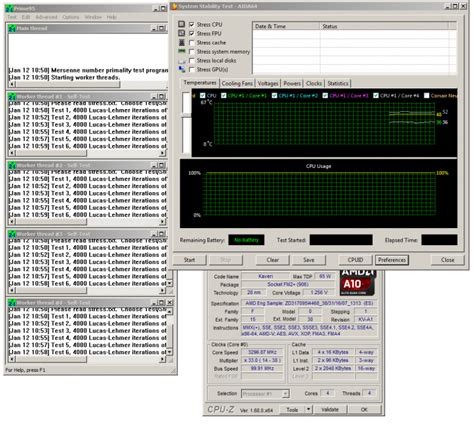Image resolution: width=474 pixels, height=432 pixels.
Task: Toggle the CPU graph checkbox
Action: [202, 96]
